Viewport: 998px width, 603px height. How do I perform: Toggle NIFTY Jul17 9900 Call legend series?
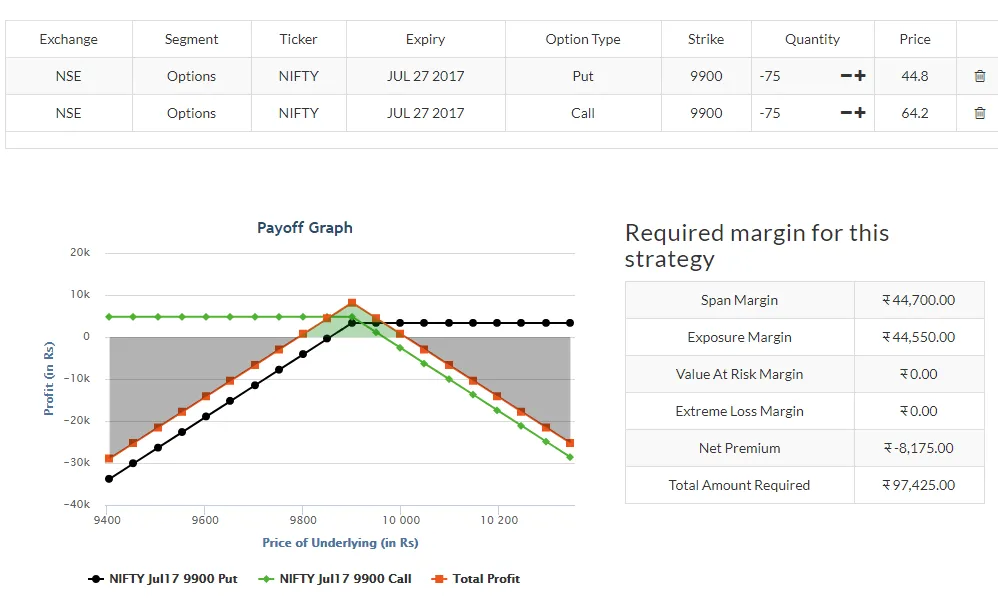(335, 578)
